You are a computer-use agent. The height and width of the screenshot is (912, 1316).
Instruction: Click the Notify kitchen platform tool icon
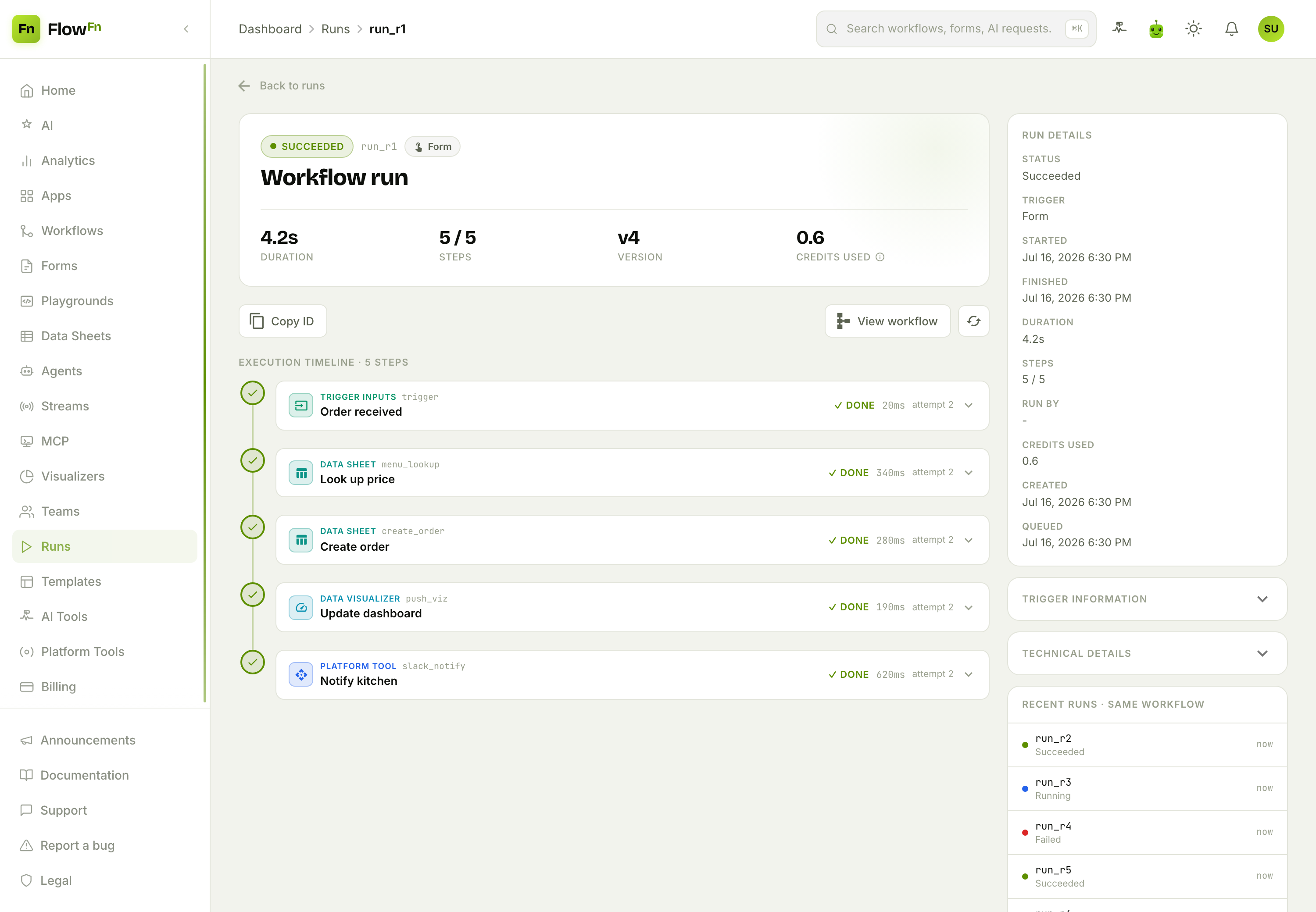(x=300, y=675)
